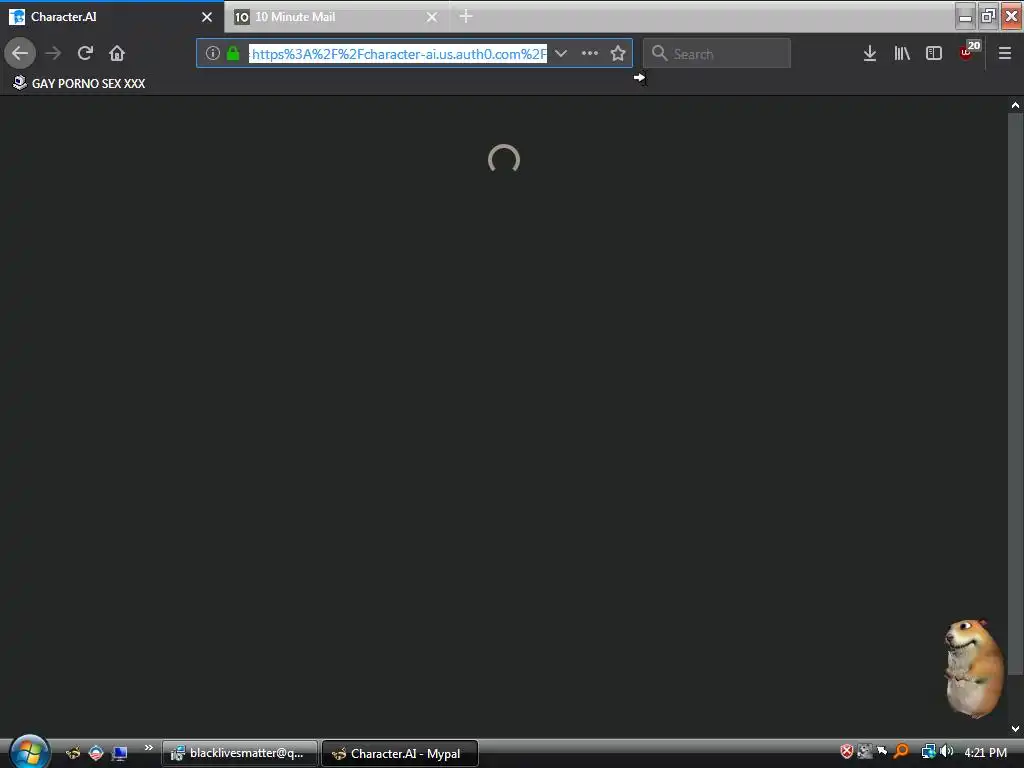Open the volume speaker tray icon
The width and height of the screenshot is (1024, 768).
946,752
